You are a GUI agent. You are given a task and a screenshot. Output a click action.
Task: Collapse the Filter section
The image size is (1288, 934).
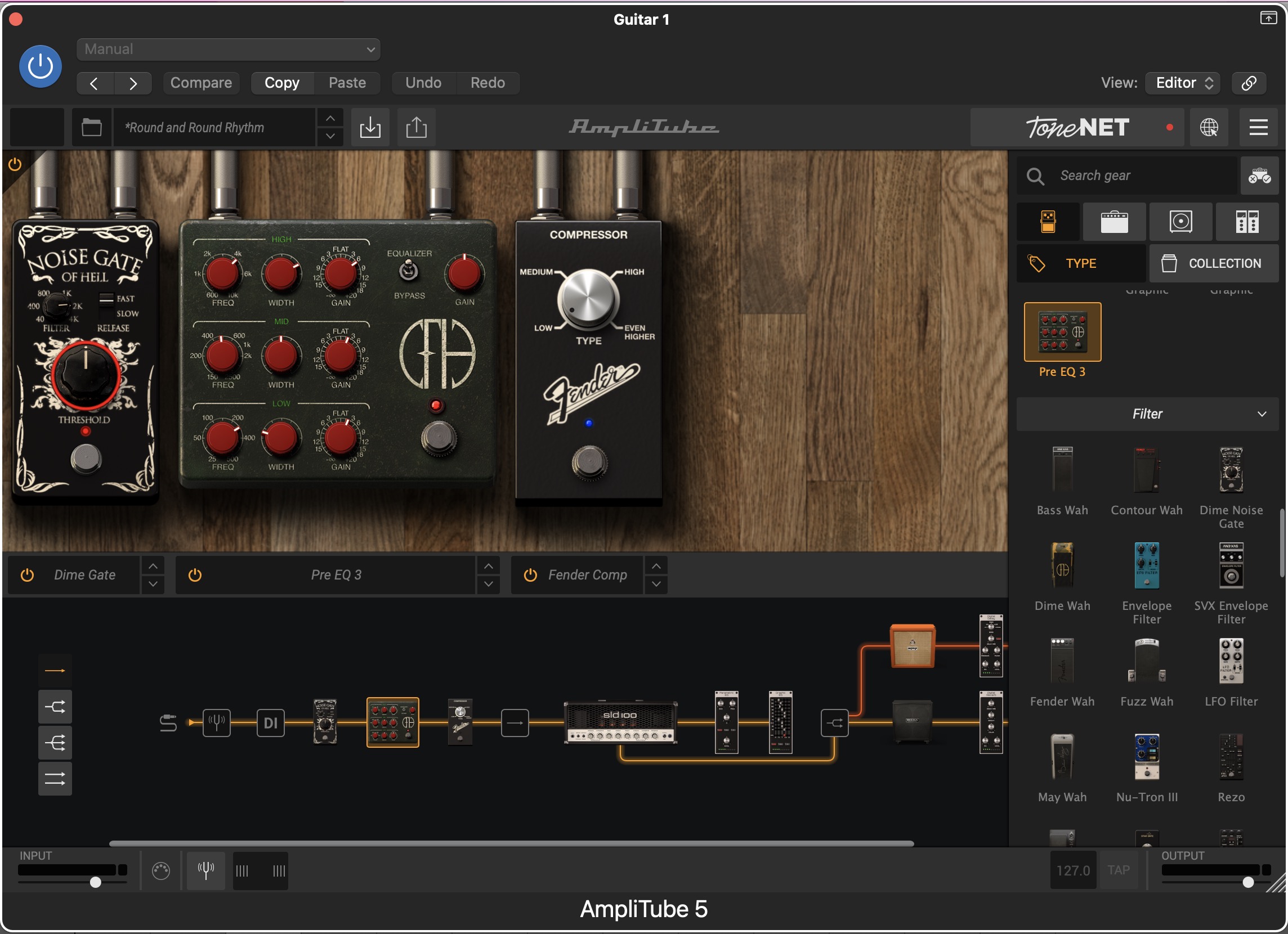tap(1147, 414)
